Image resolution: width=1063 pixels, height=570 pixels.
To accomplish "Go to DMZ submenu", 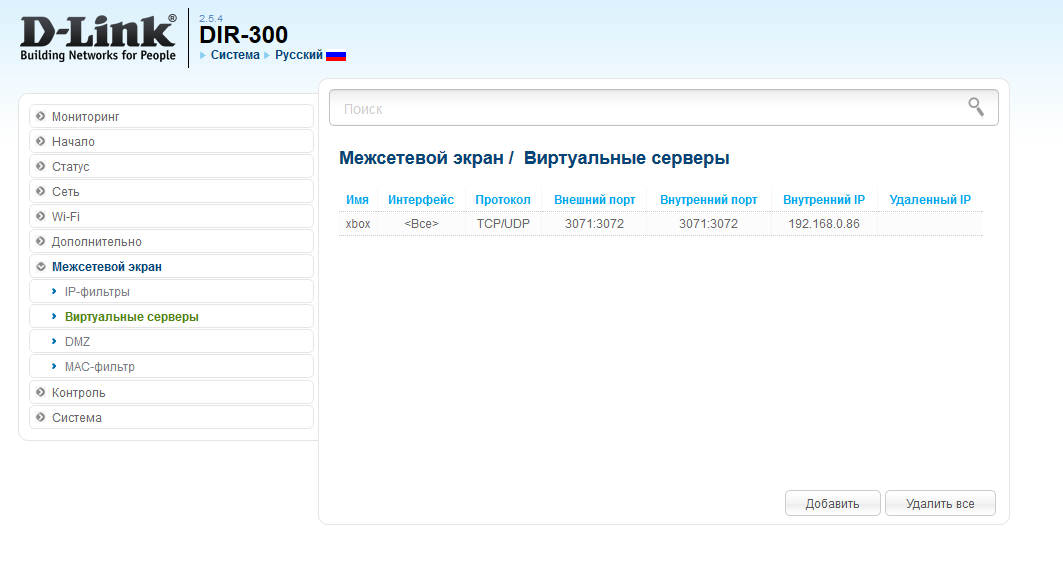I will [x=172, y=342].
